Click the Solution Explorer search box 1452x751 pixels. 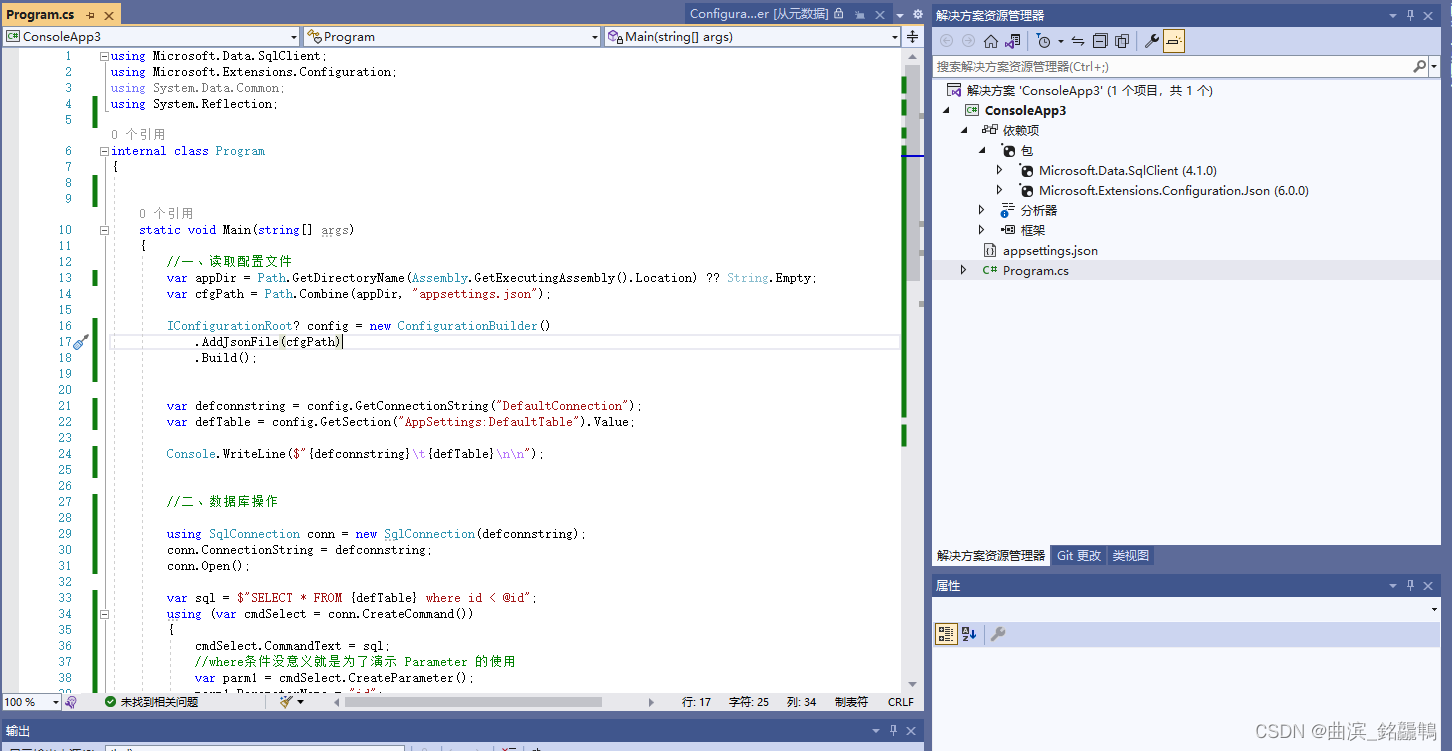tap(1171, 66)
